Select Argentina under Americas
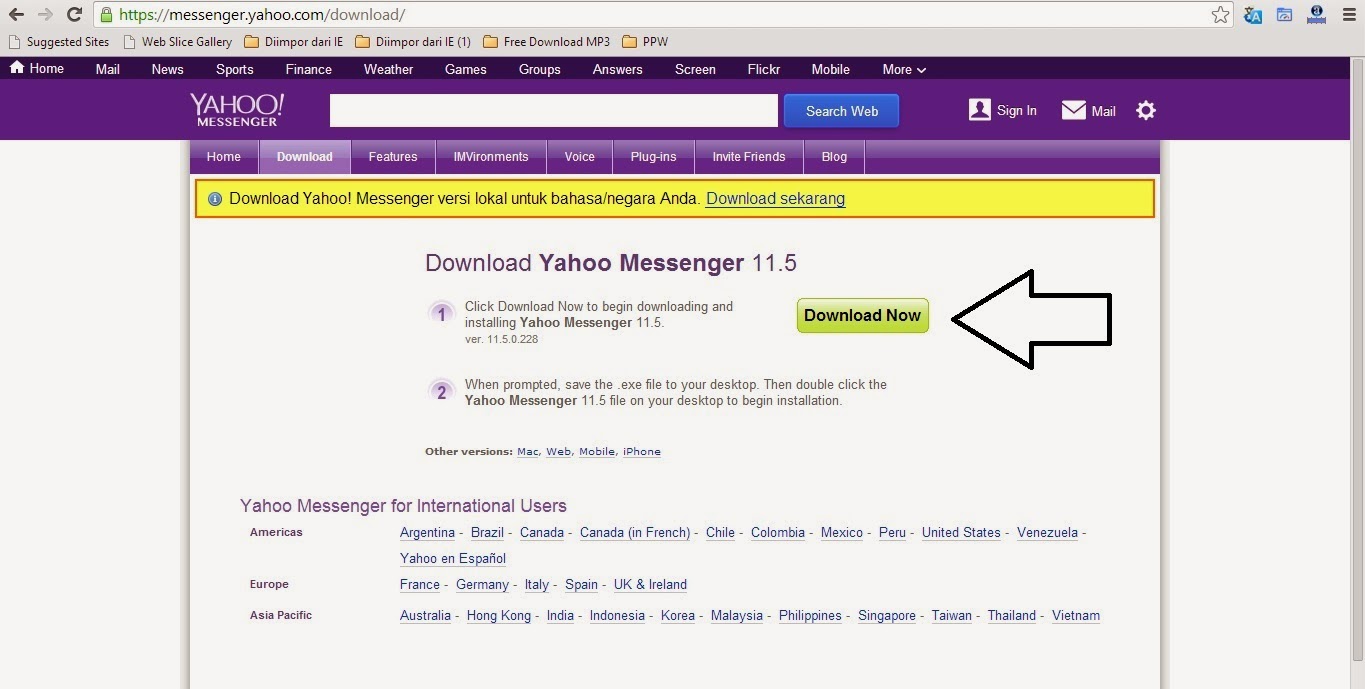This screenshot has height=689, width=1365. pyautogui.click(x=427, y=533)
